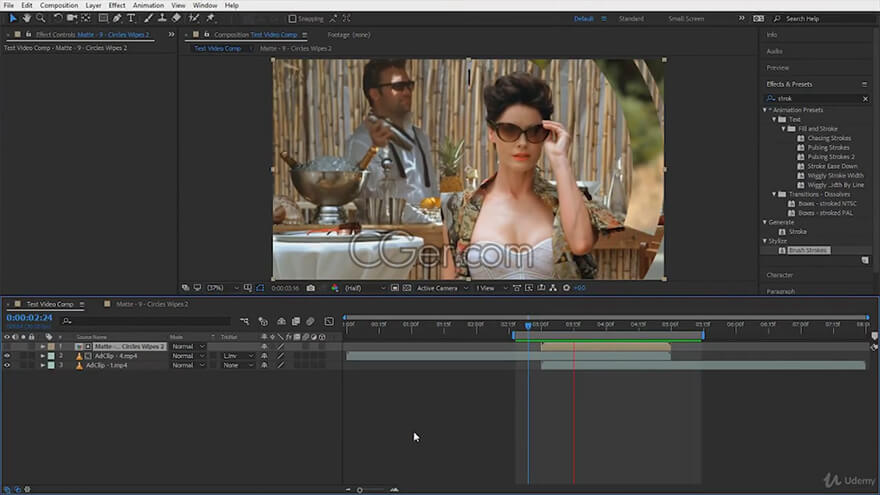
Task: Select the Hand tool
Action: 26,19
